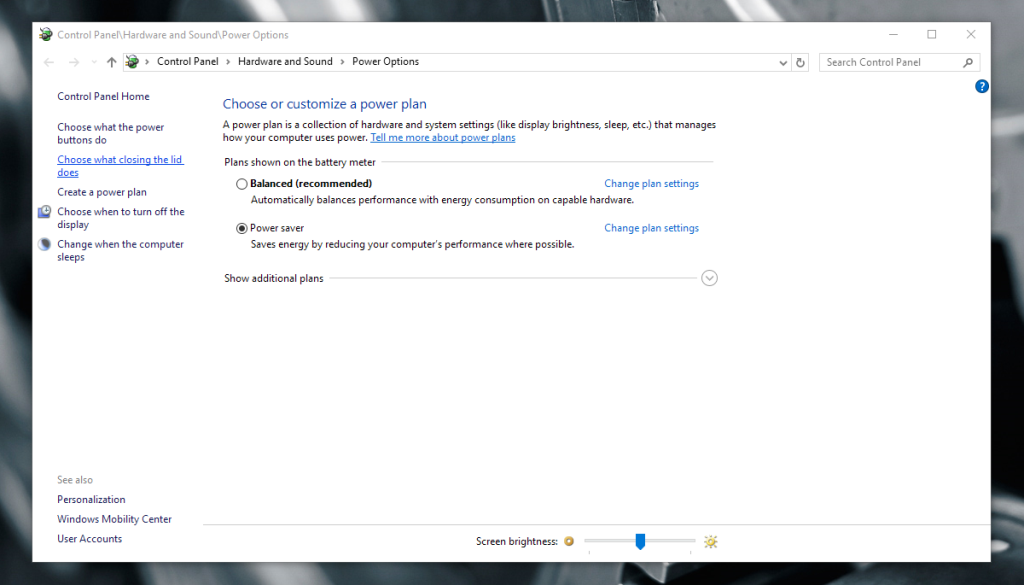
Task: Click the up-one-level arrow in navigation bar
Action: pyautogui.click(x=111, y=62)
